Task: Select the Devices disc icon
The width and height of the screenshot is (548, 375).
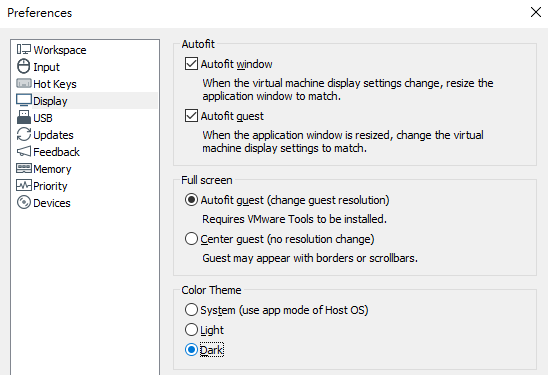Action: pos(24,202)
